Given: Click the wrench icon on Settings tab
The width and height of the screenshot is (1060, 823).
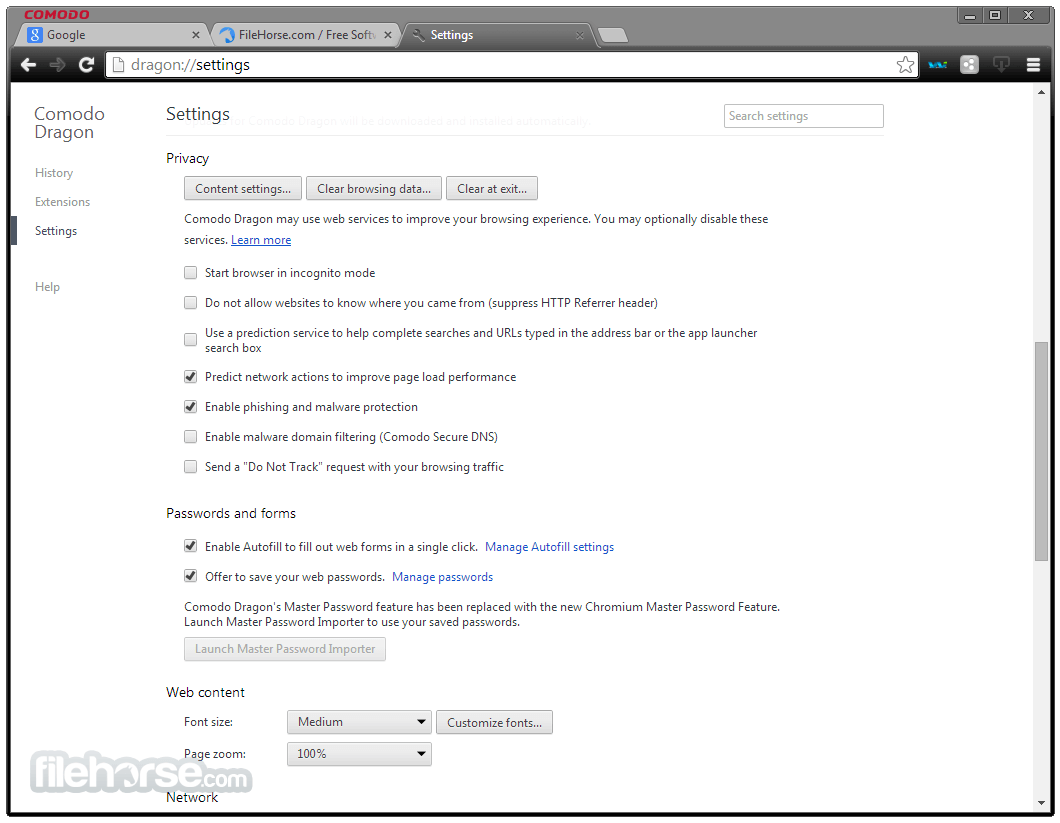Looking at the screenshot, I should pos(418,34).
